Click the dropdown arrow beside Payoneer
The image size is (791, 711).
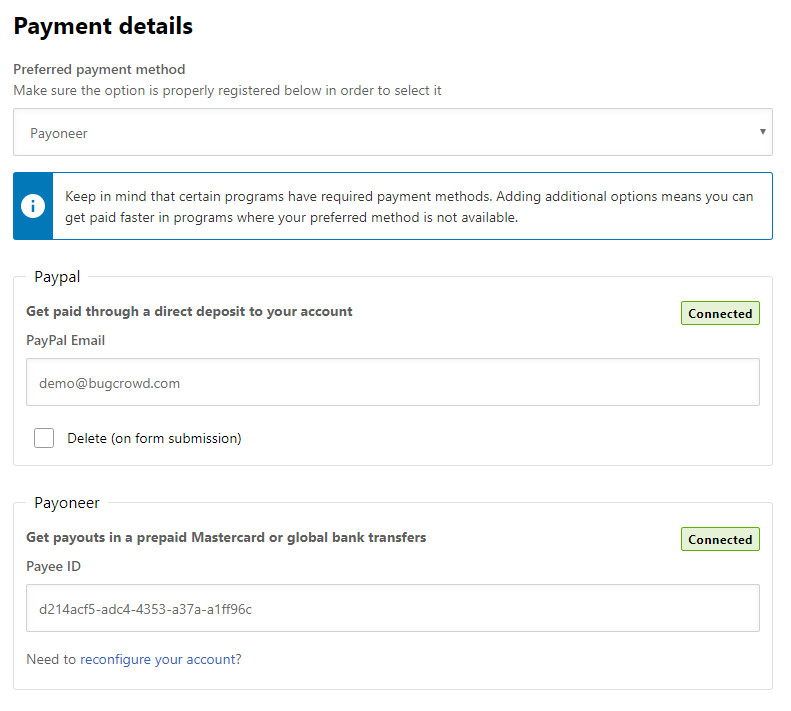[x=762, y=132]
